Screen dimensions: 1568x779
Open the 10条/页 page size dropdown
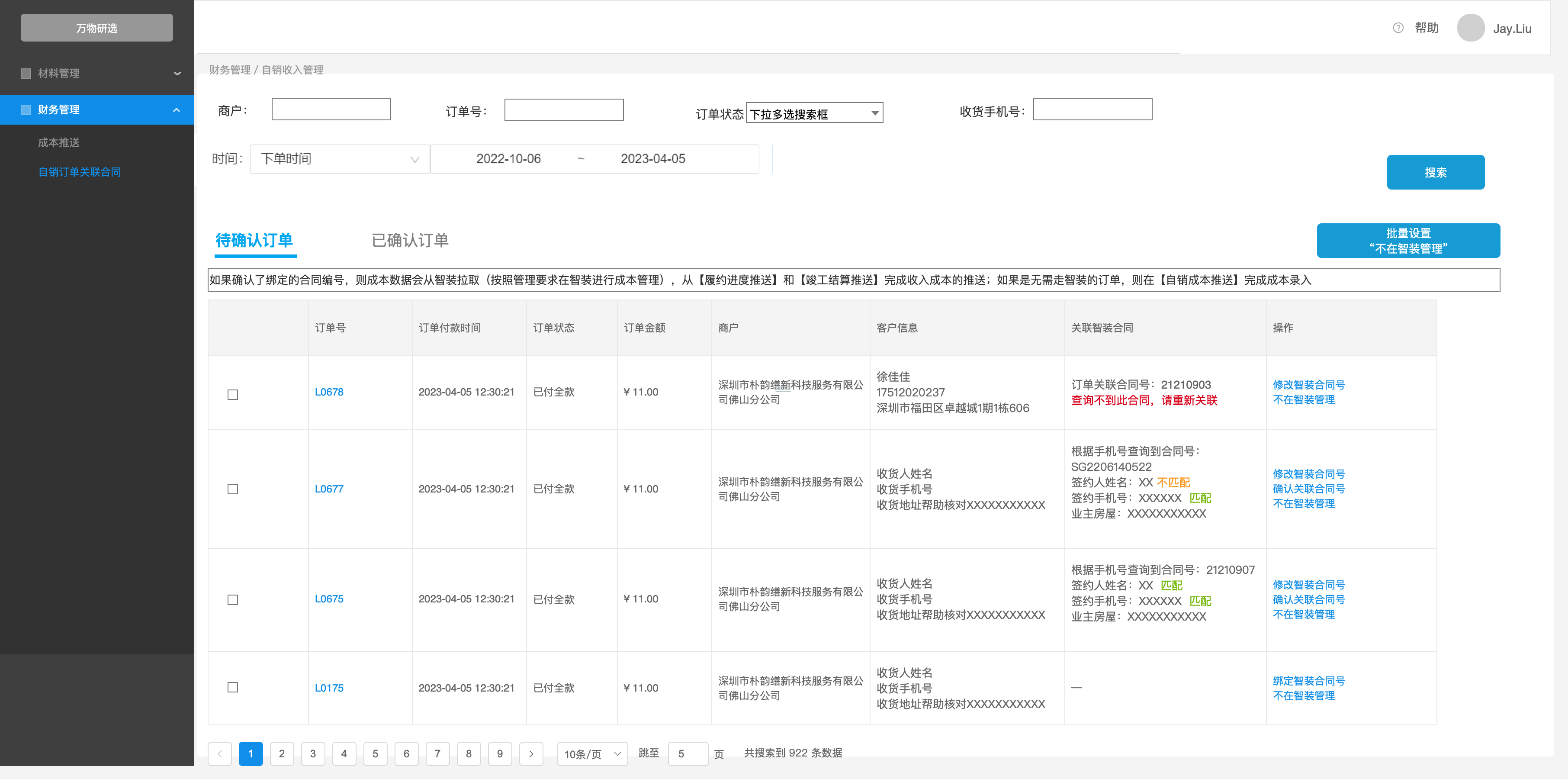click(591, 754)
